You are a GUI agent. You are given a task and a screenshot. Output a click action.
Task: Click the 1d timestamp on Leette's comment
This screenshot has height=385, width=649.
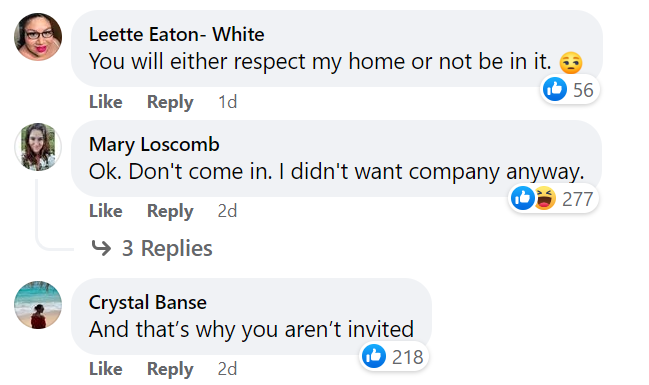(x=228, y=101)
